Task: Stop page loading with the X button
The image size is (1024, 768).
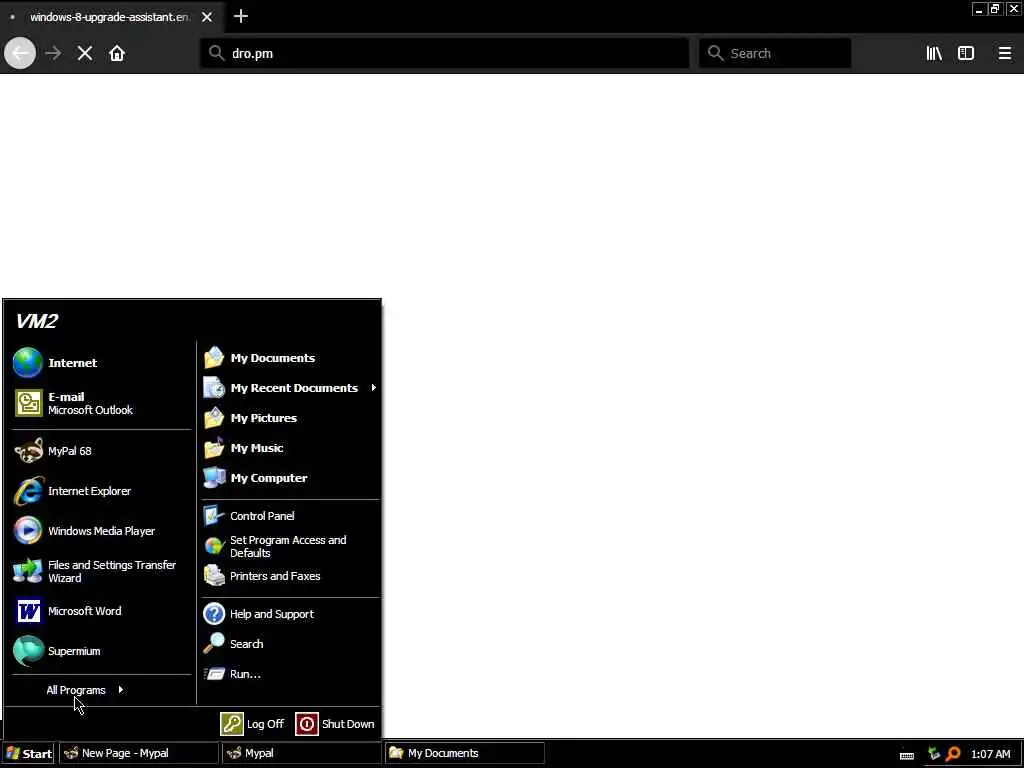Action: point(85,53)
